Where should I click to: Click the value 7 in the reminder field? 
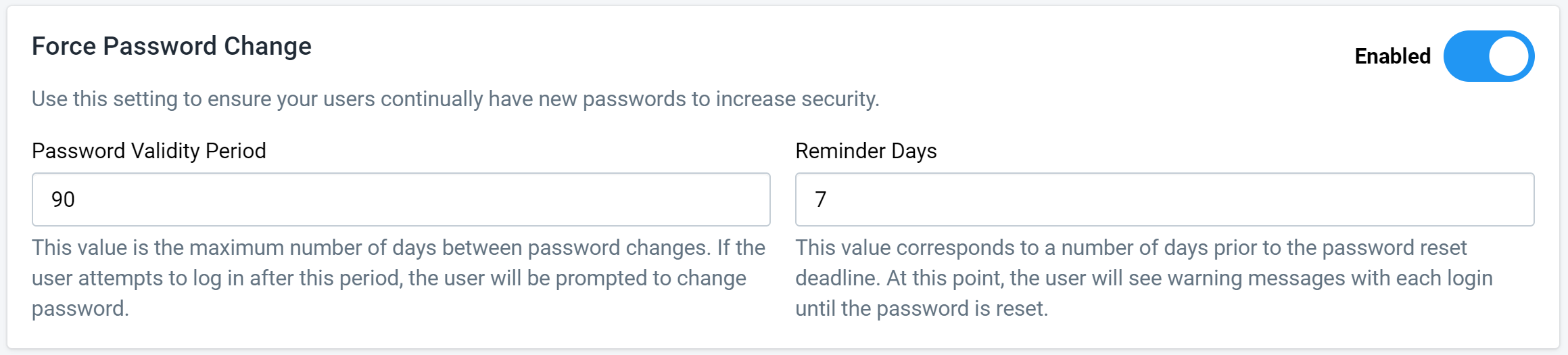[x=820, y=199]
